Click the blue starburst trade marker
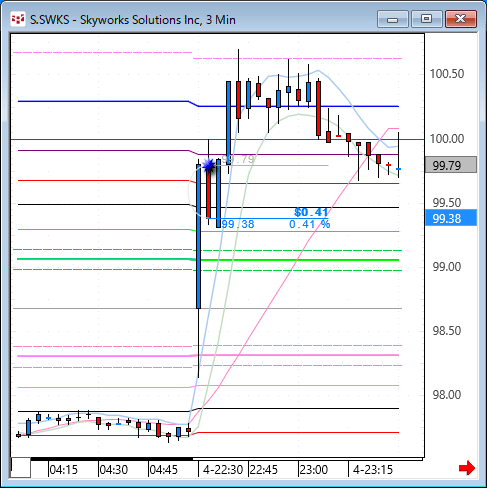487x488 pixels. point(209,165)
